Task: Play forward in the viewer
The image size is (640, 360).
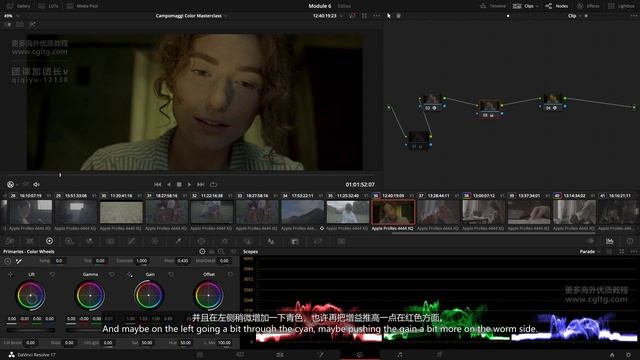Action: pyautogui.click(x=189, y=184)
